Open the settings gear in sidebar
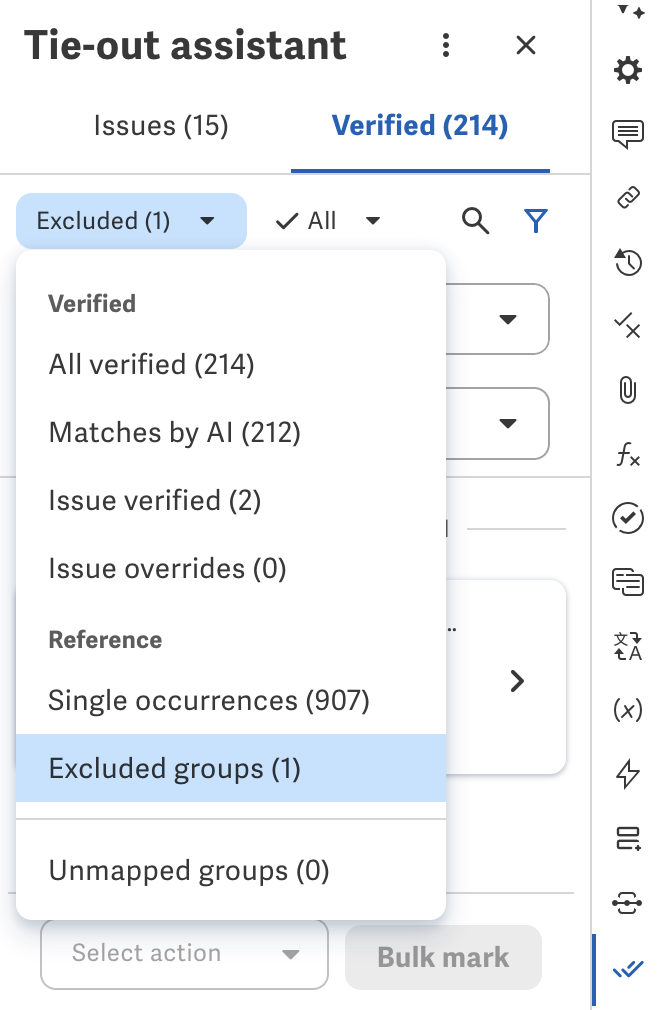The height and width of the screenshot is (1010, 658). point(628,70)
